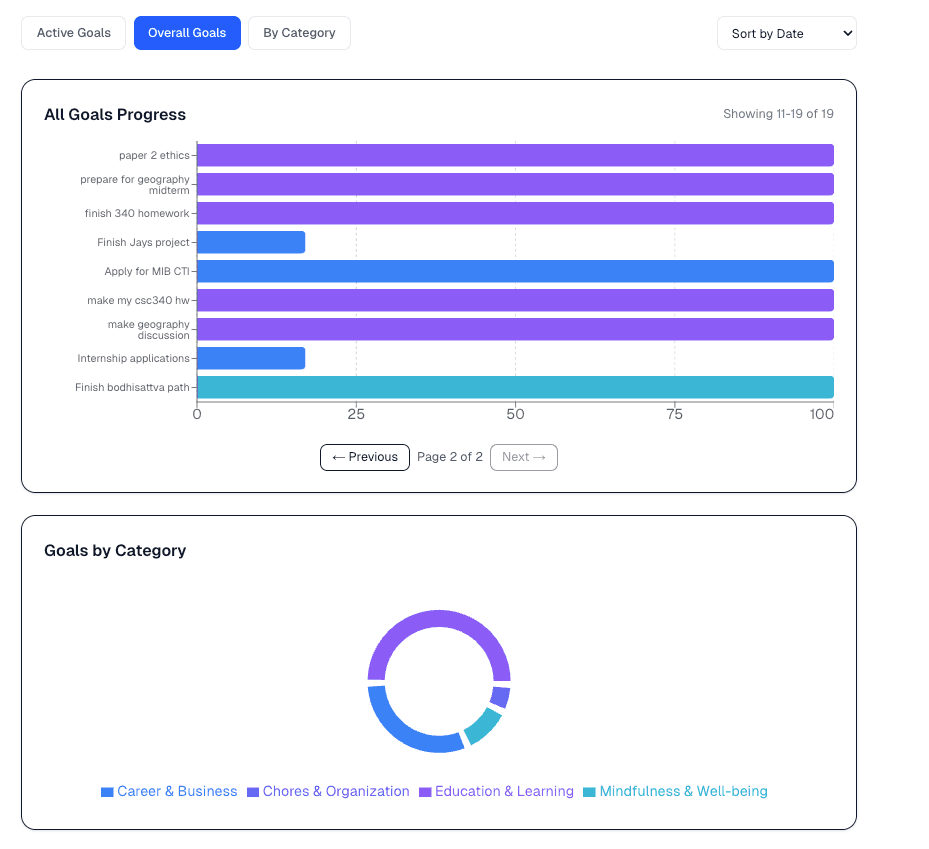Select the Overall Goals tab

point(187,33)
